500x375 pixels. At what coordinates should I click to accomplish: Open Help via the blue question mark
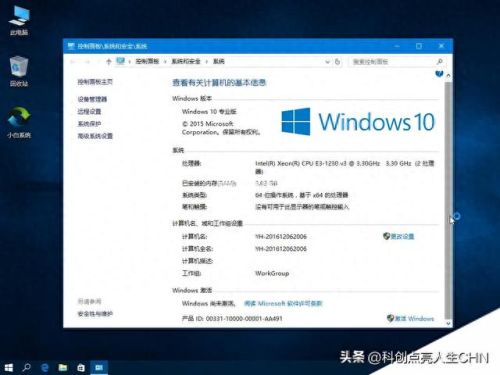click(439, 73)
